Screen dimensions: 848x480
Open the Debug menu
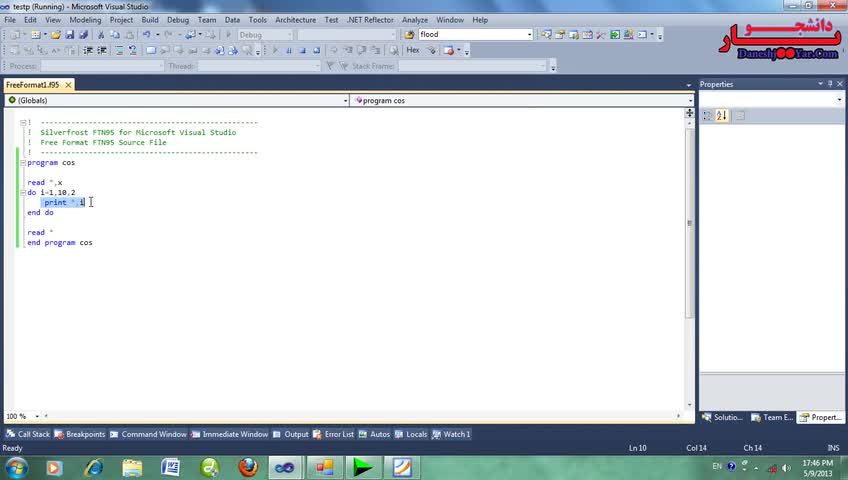[177, 20]
